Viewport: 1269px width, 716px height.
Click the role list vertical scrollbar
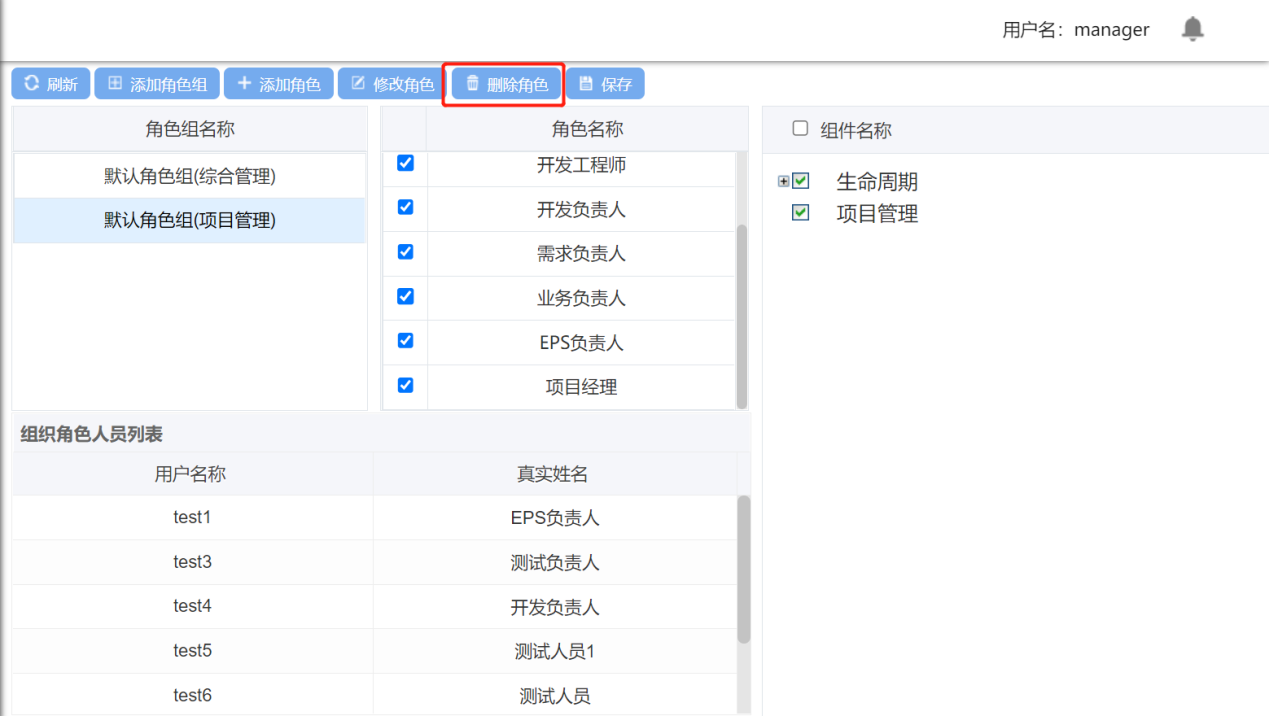742,315
